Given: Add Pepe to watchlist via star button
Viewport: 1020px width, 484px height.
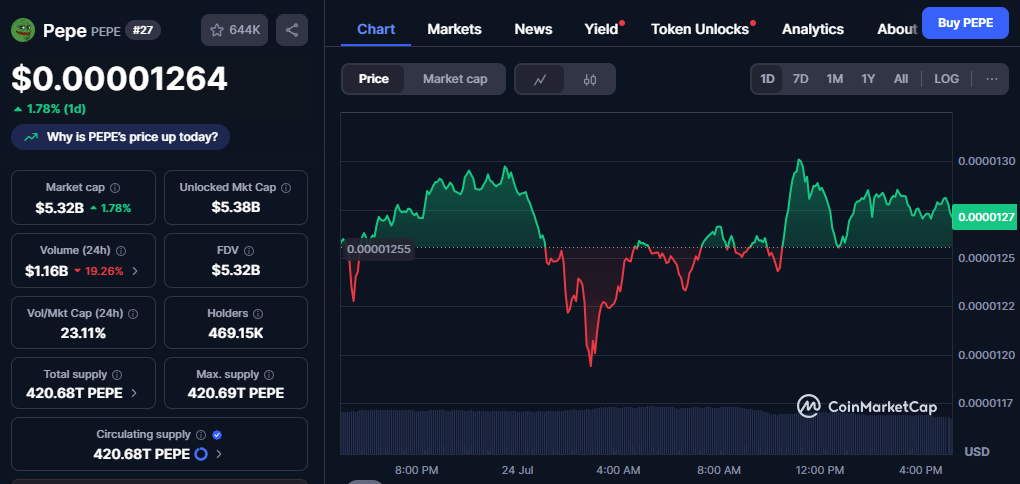Looking at the screenshot, I should 234,30.
